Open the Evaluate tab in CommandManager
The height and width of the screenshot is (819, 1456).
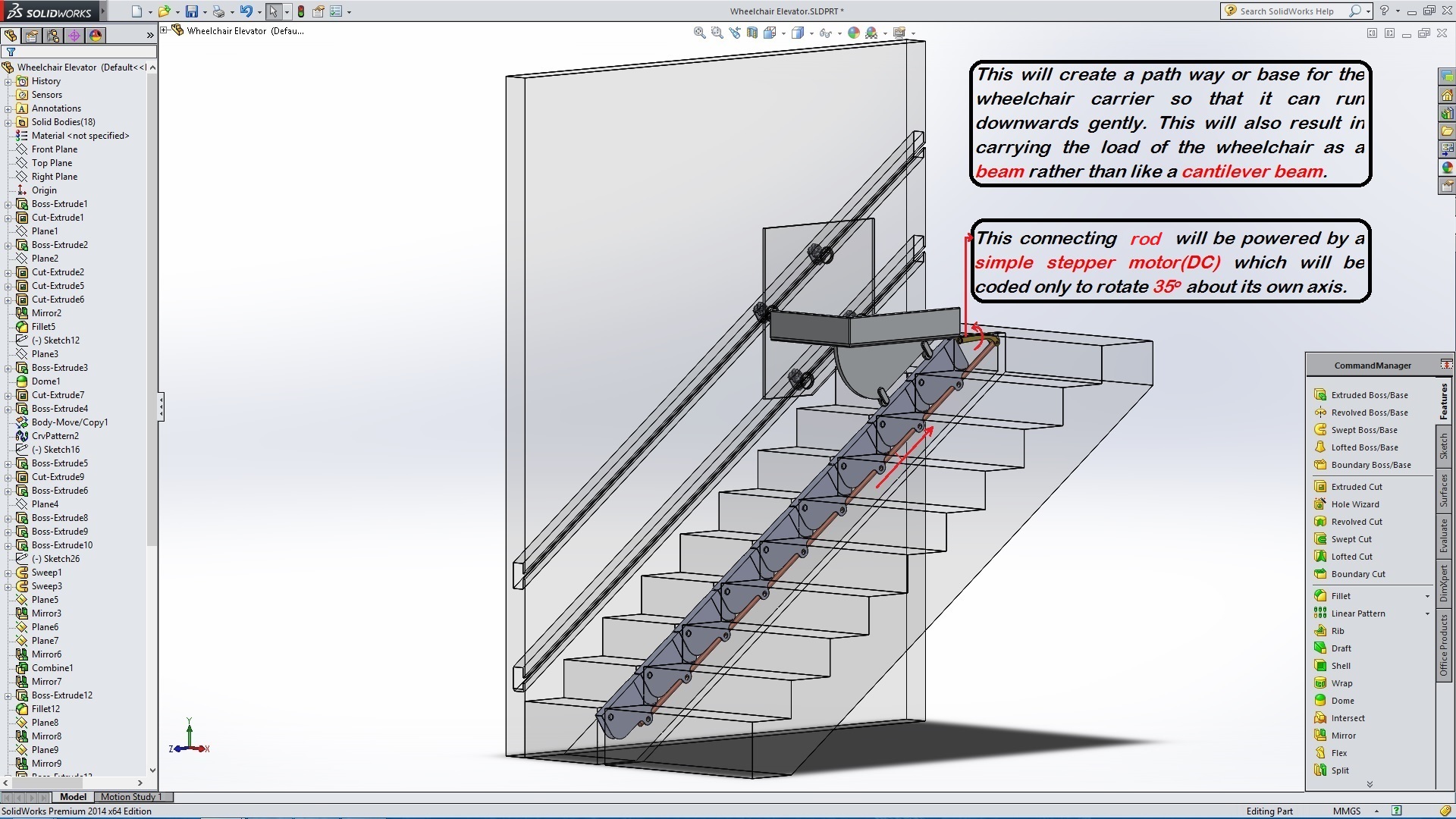tap(1444, 535)
